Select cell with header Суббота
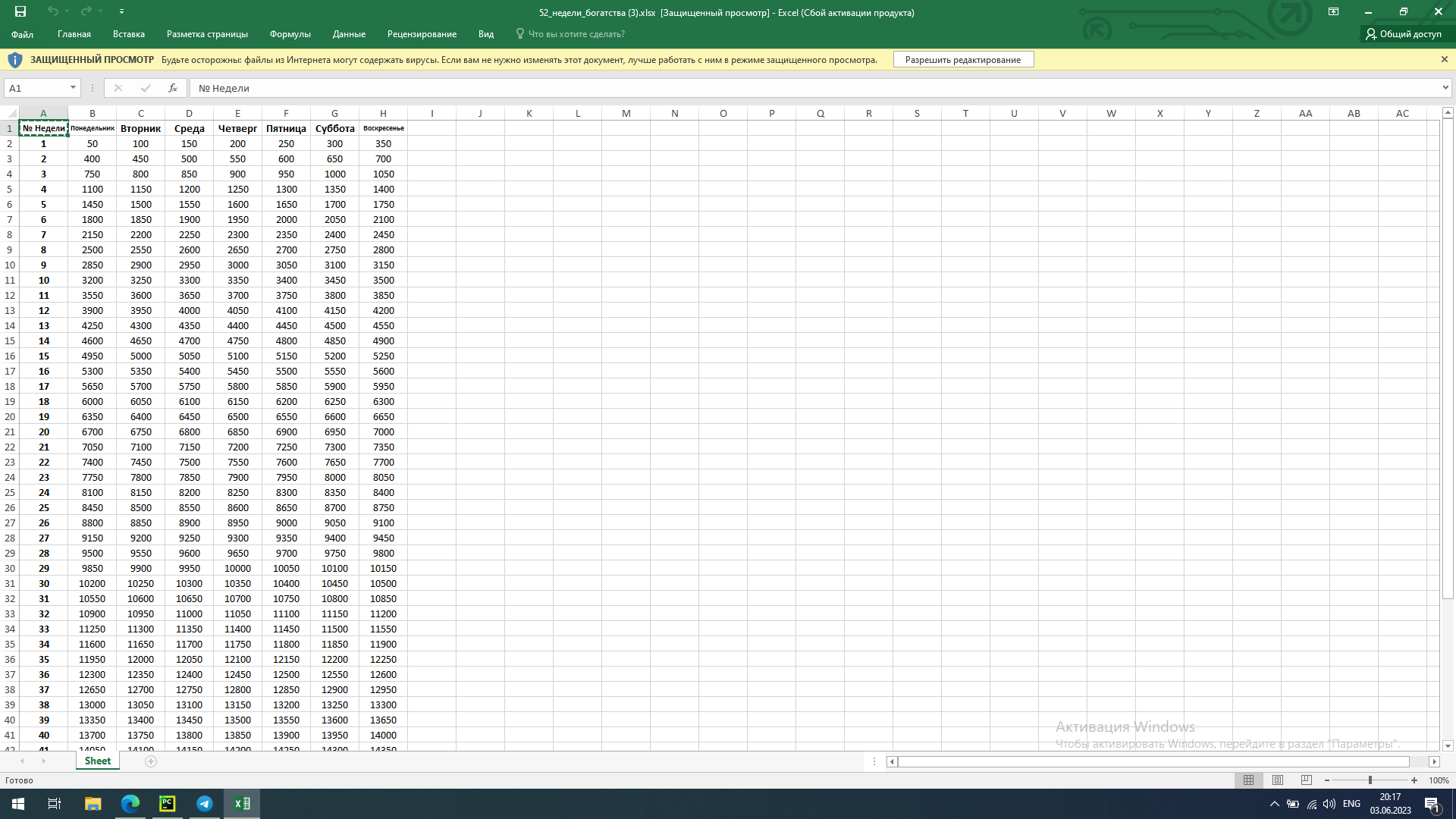 pos(334,128)
